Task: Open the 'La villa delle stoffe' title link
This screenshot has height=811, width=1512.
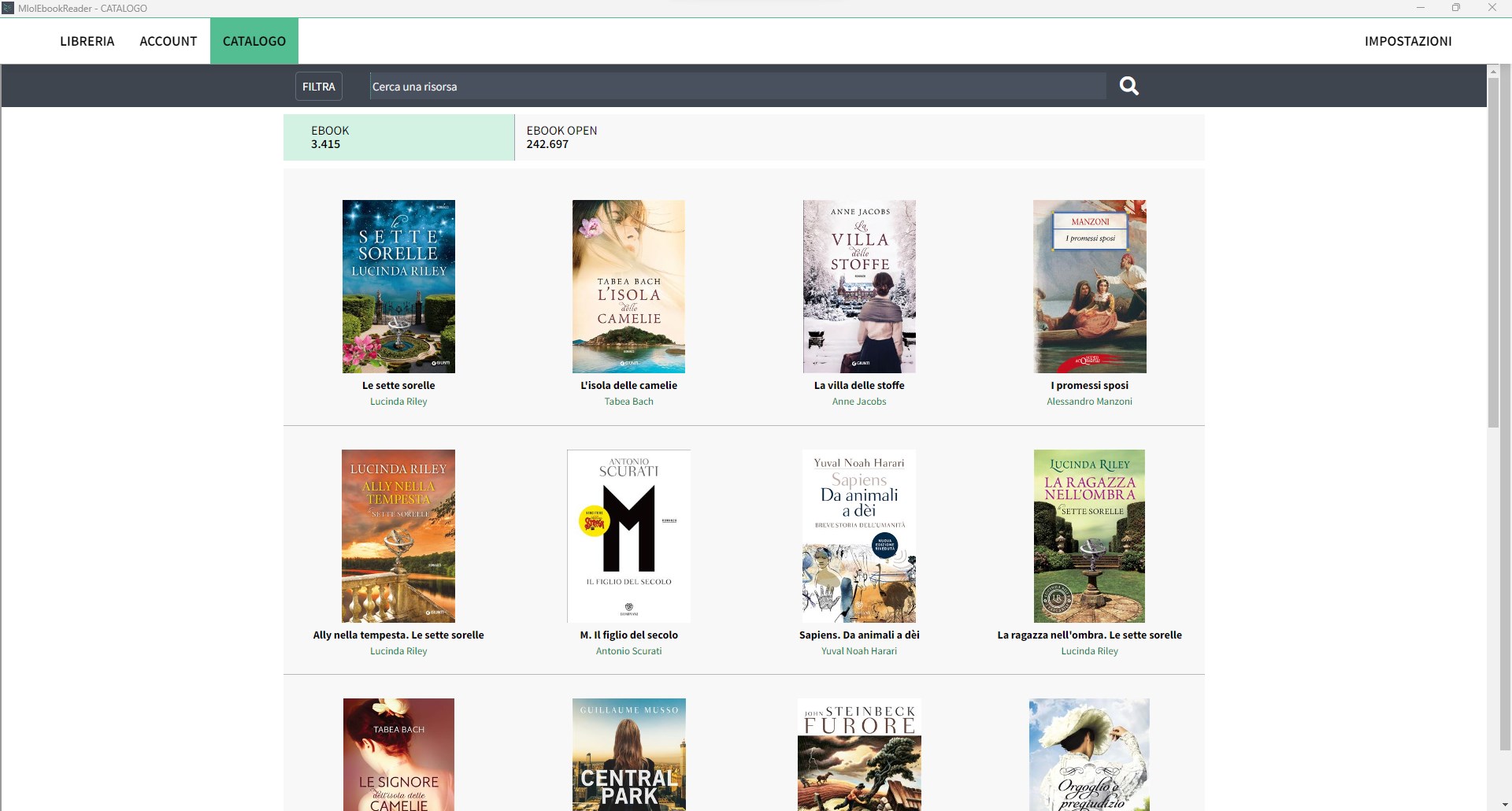Action: point(859,385)
